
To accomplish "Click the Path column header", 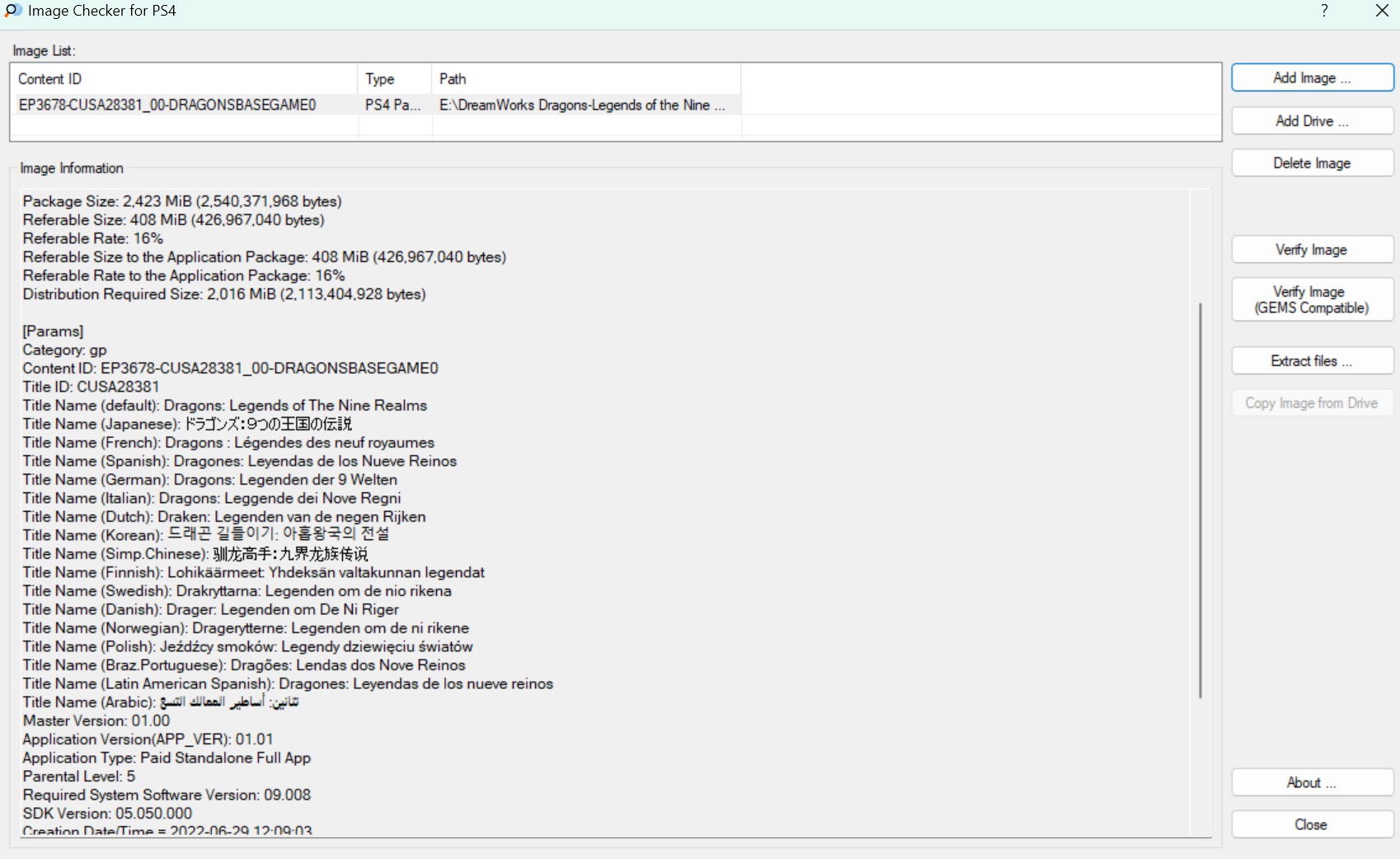I will click(x=585, y=79).
